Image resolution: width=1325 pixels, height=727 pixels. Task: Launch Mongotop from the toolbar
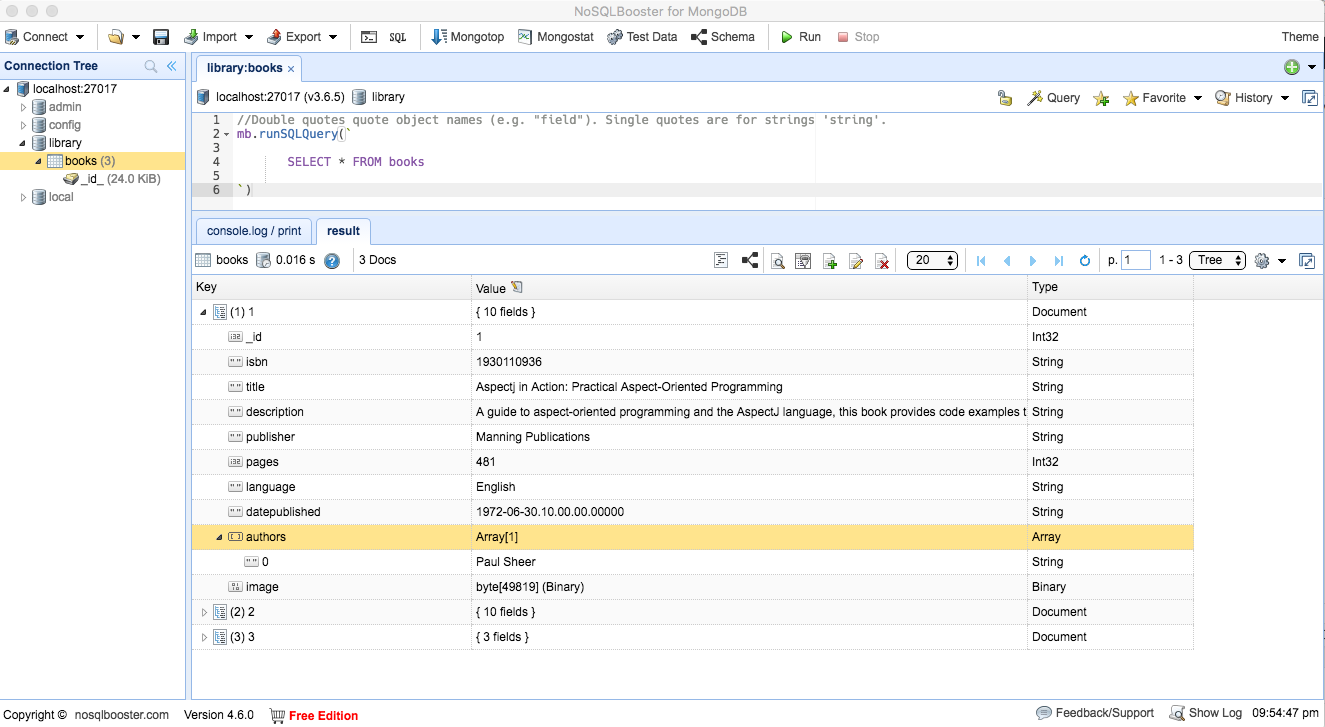click(467, 37)
